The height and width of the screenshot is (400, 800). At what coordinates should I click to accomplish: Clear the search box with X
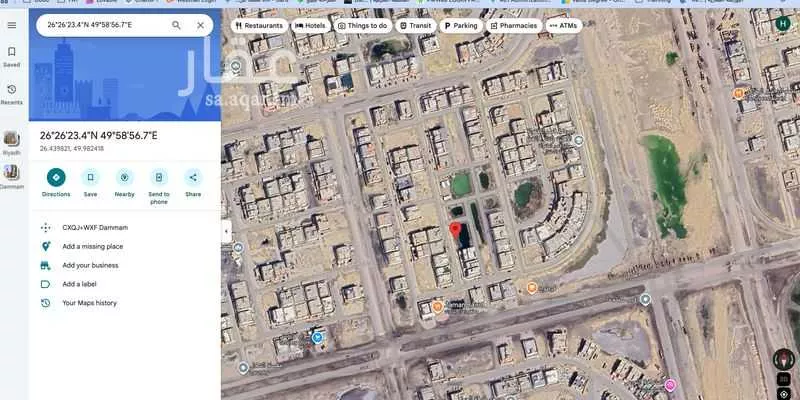tap(200, 25)
